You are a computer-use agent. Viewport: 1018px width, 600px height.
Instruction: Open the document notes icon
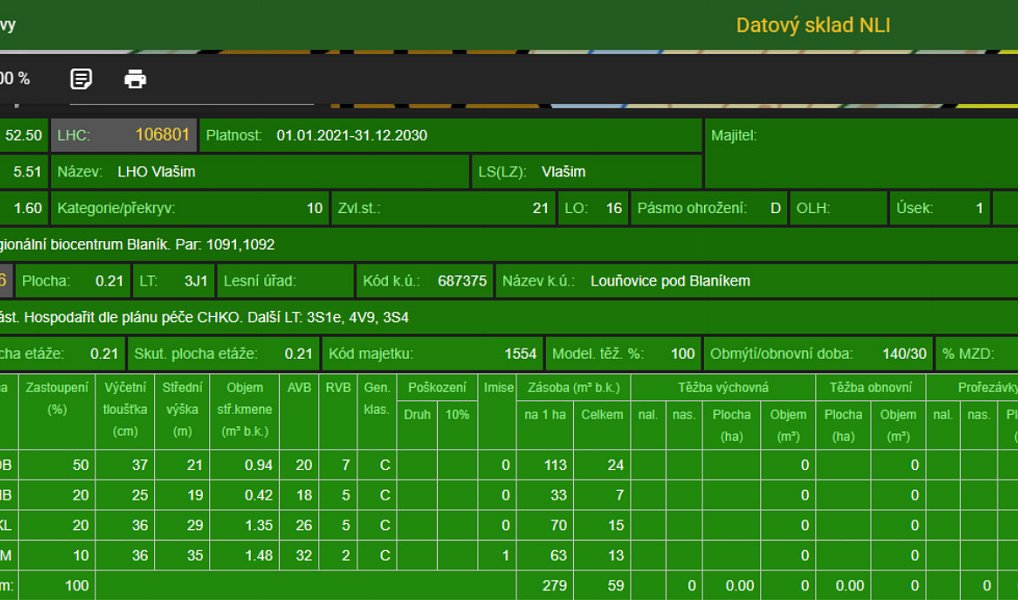(x=81, y=79)
